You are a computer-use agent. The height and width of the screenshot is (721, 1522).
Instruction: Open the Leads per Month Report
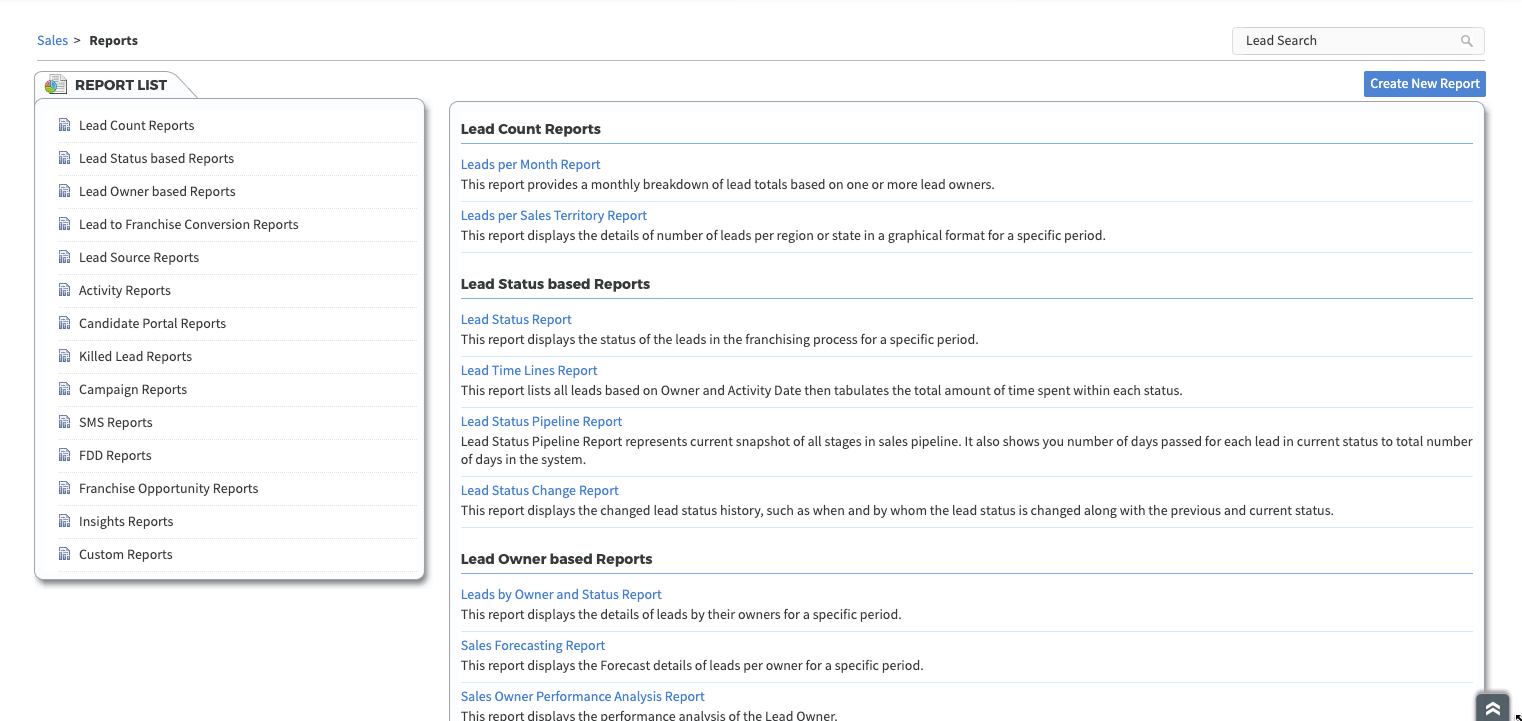(x=530, y=164)
